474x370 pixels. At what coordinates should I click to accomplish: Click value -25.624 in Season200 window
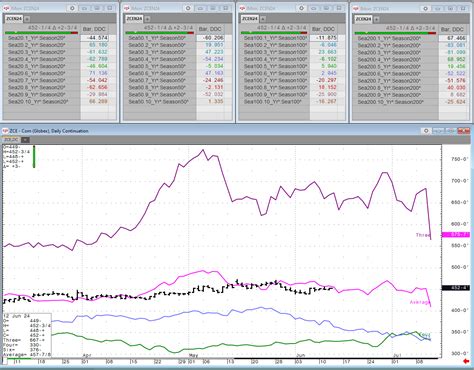point(456,102)
